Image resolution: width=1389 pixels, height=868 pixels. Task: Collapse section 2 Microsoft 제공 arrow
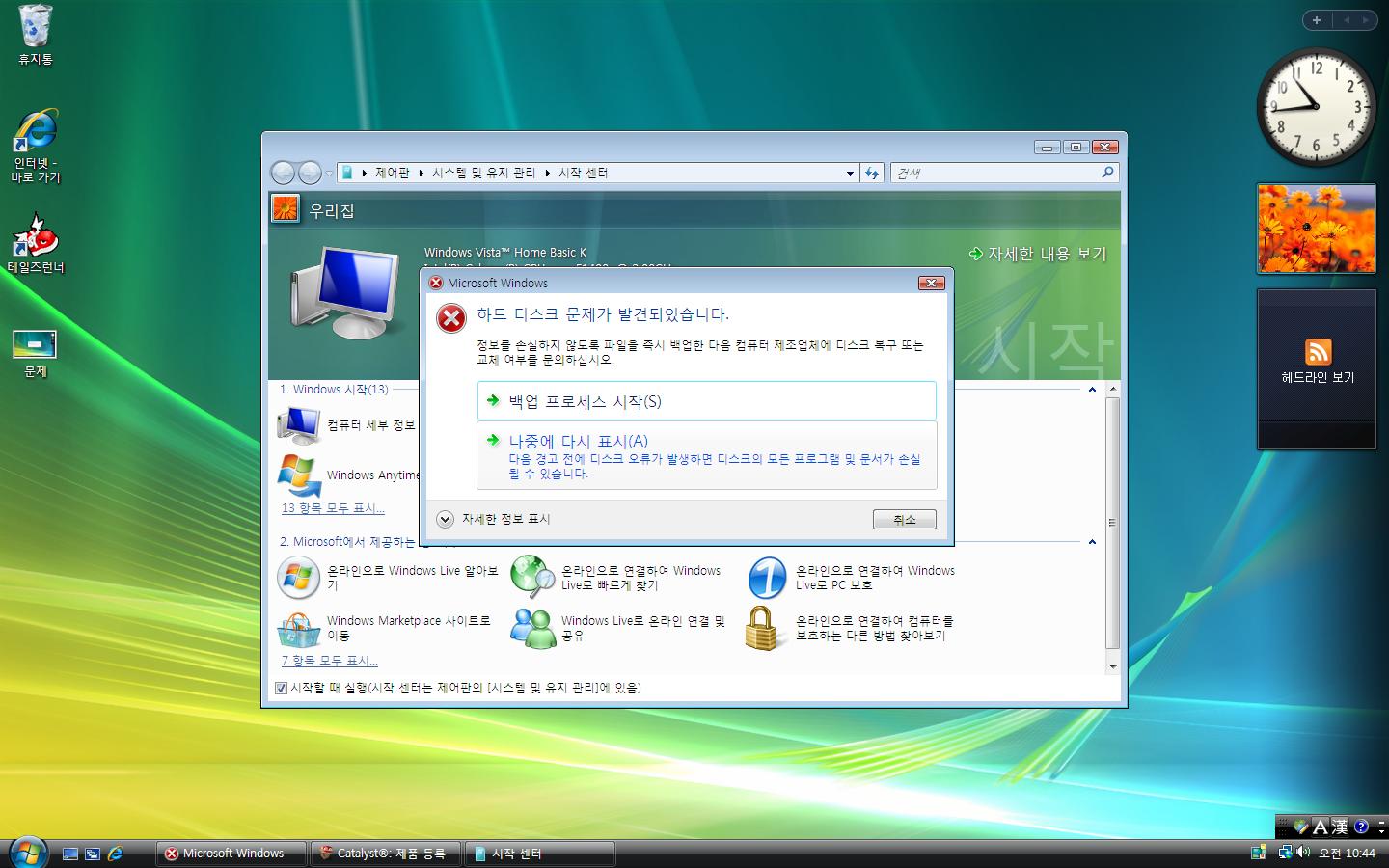1092,542
